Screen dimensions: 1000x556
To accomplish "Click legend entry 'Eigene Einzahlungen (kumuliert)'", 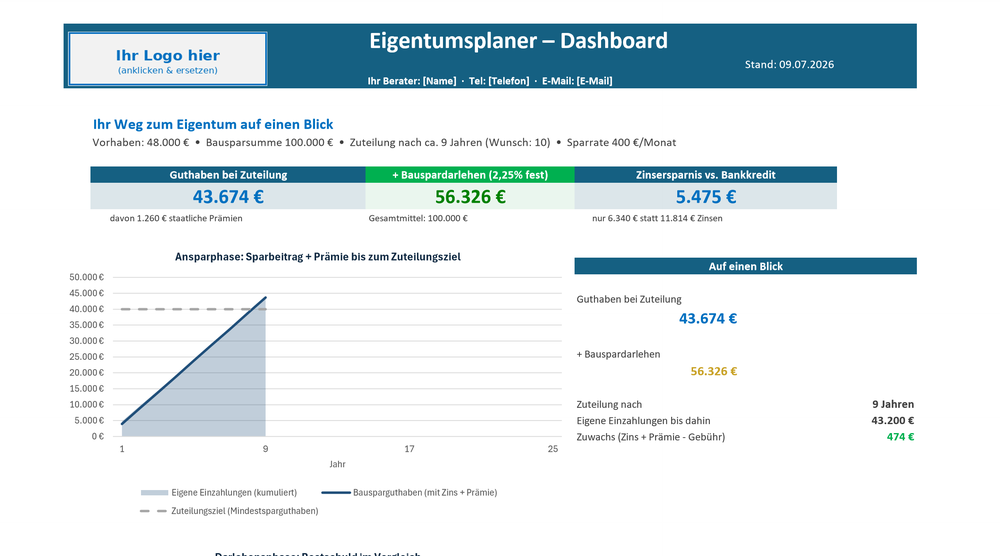I will coord(219,493).
